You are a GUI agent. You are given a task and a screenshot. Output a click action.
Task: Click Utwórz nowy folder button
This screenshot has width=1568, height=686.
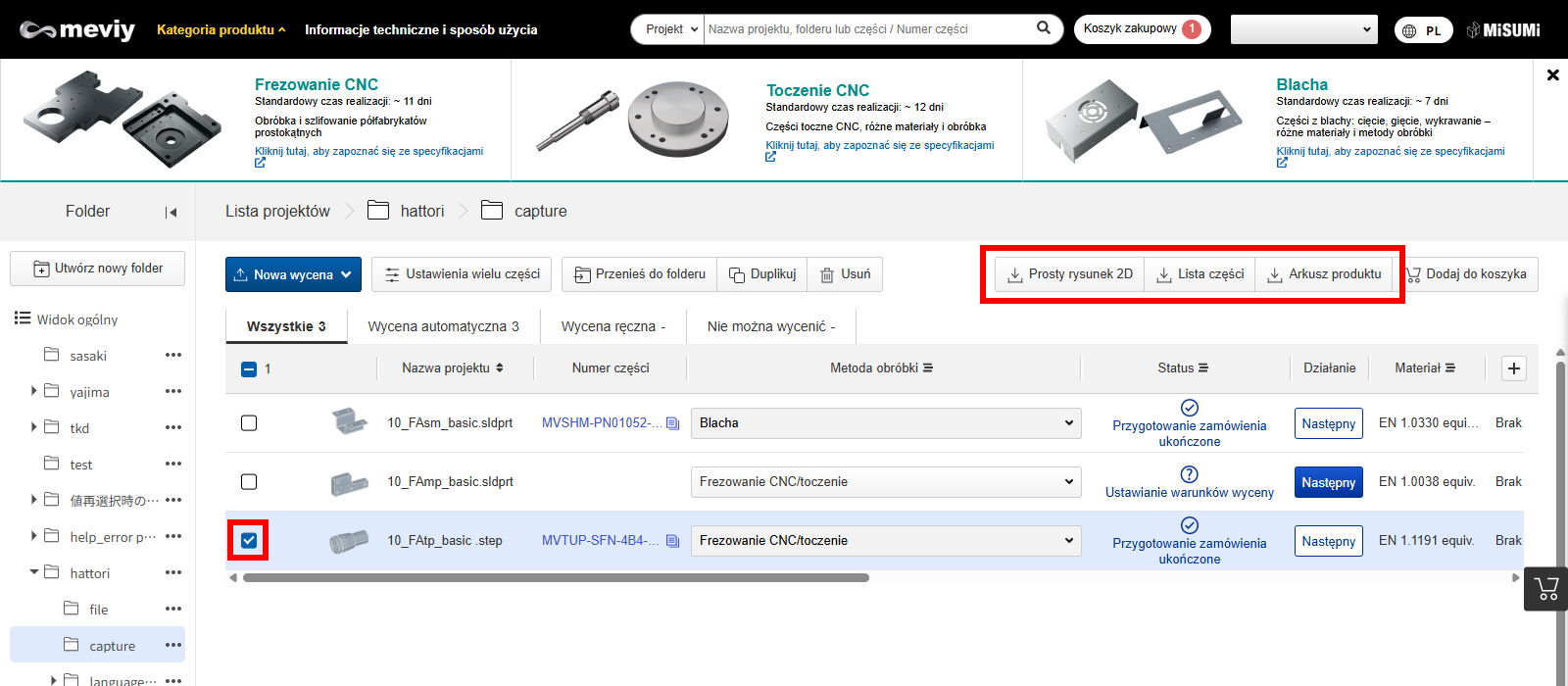click(x=98, y=269)
